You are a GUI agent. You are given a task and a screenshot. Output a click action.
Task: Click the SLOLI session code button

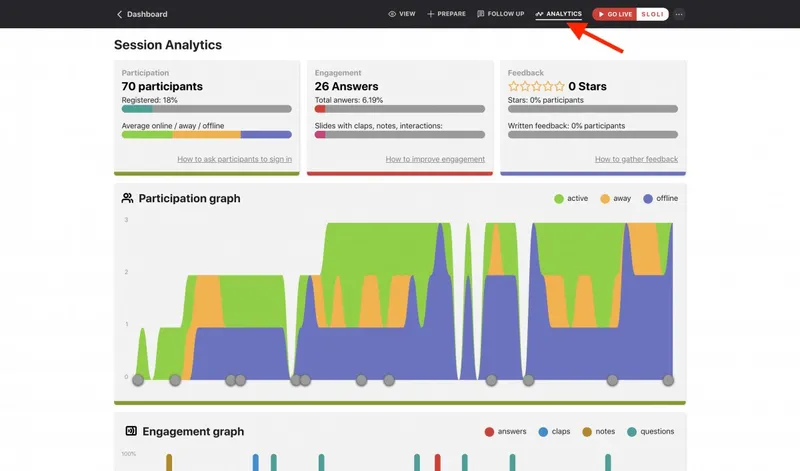pyautogui.click(x=653, y=14)
